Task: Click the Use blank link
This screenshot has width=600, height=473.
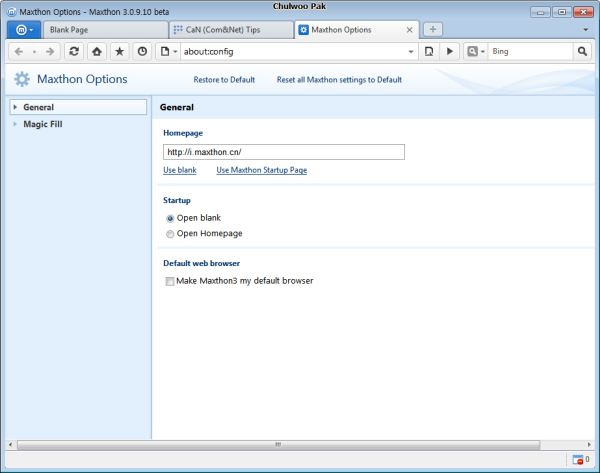Action: [x=180, y=170]
